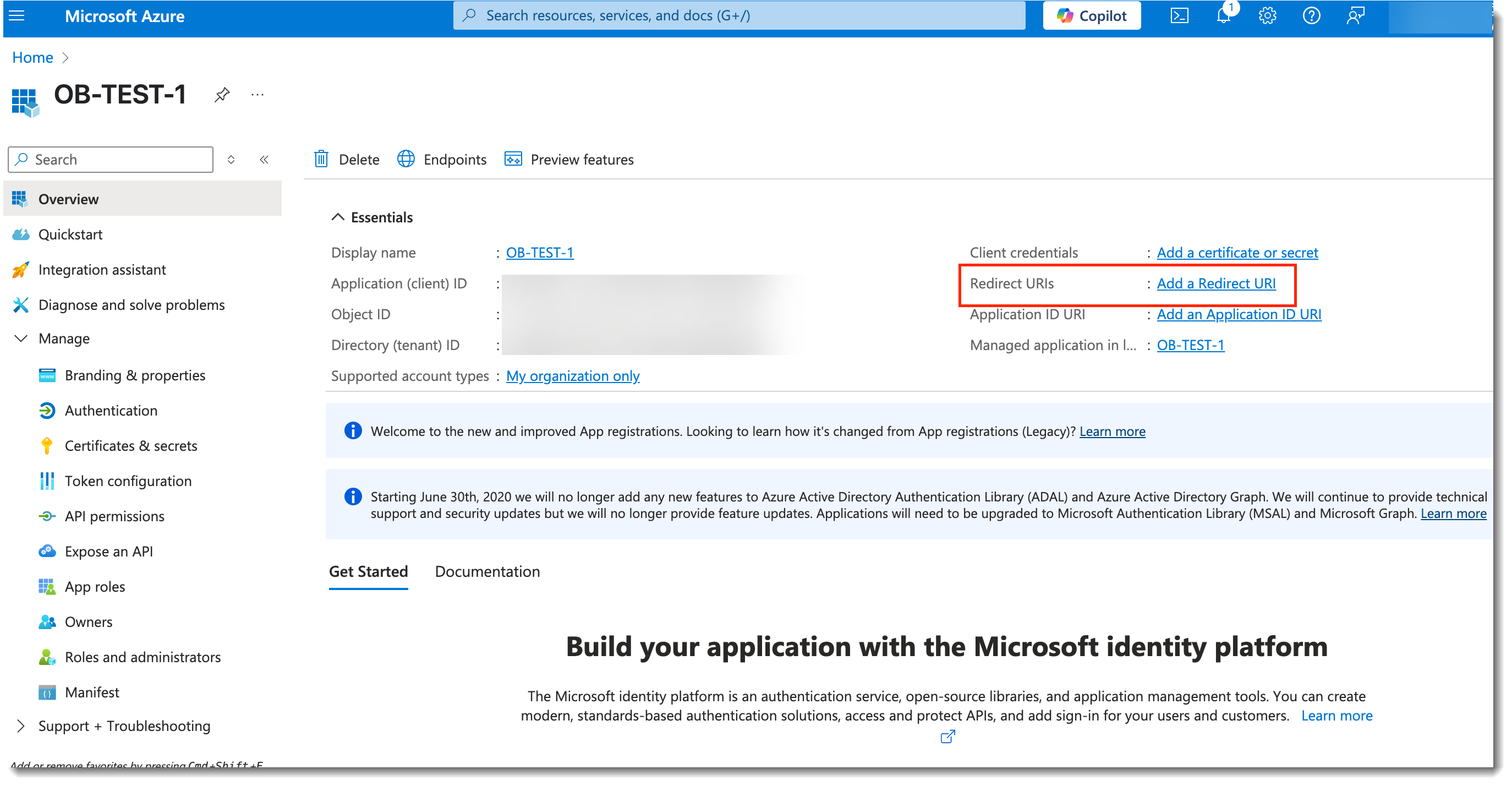
Task: Collapse the Manage menu group
Action: tap(21, 339)
